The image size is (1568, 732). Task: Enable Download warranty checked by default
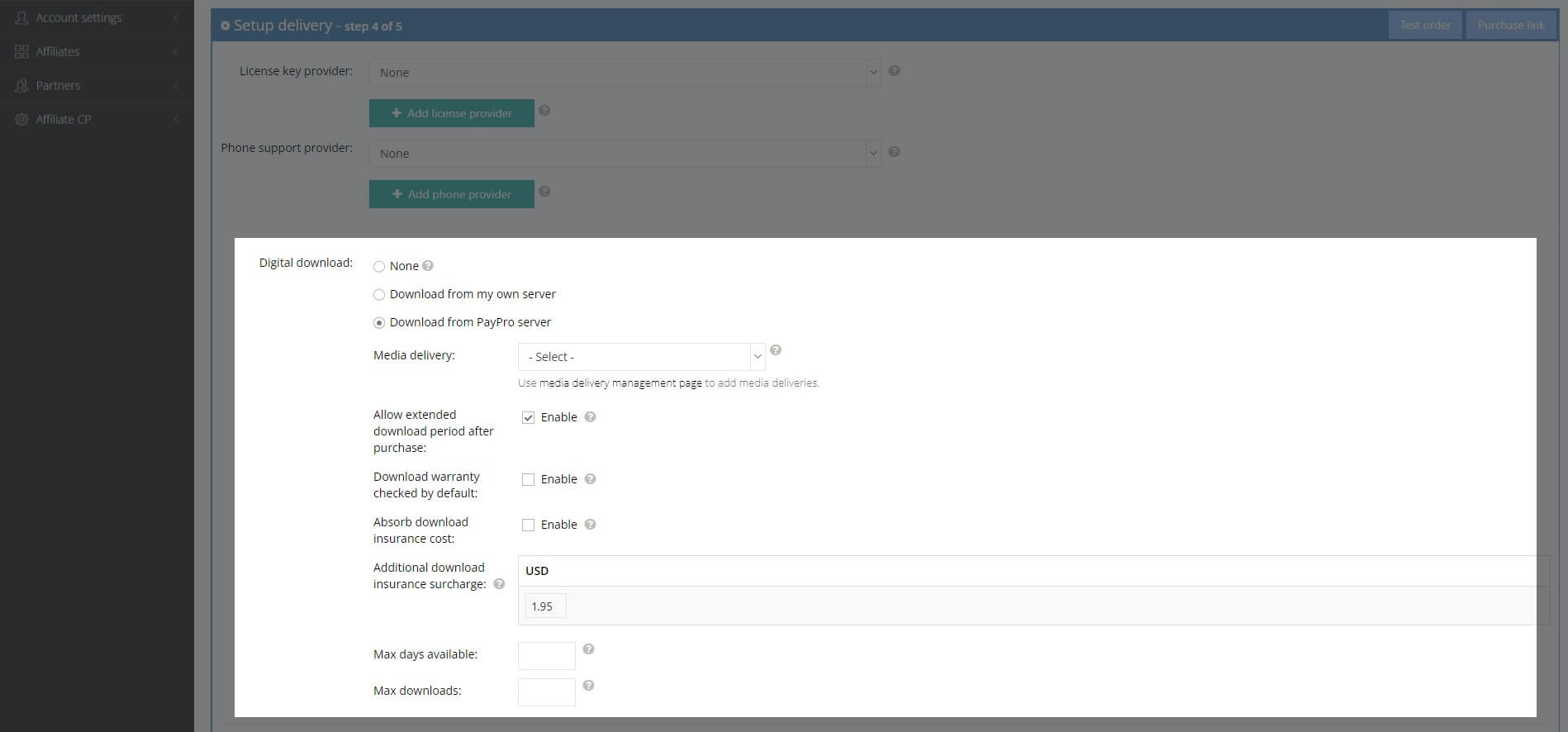[x=528, y=480]
